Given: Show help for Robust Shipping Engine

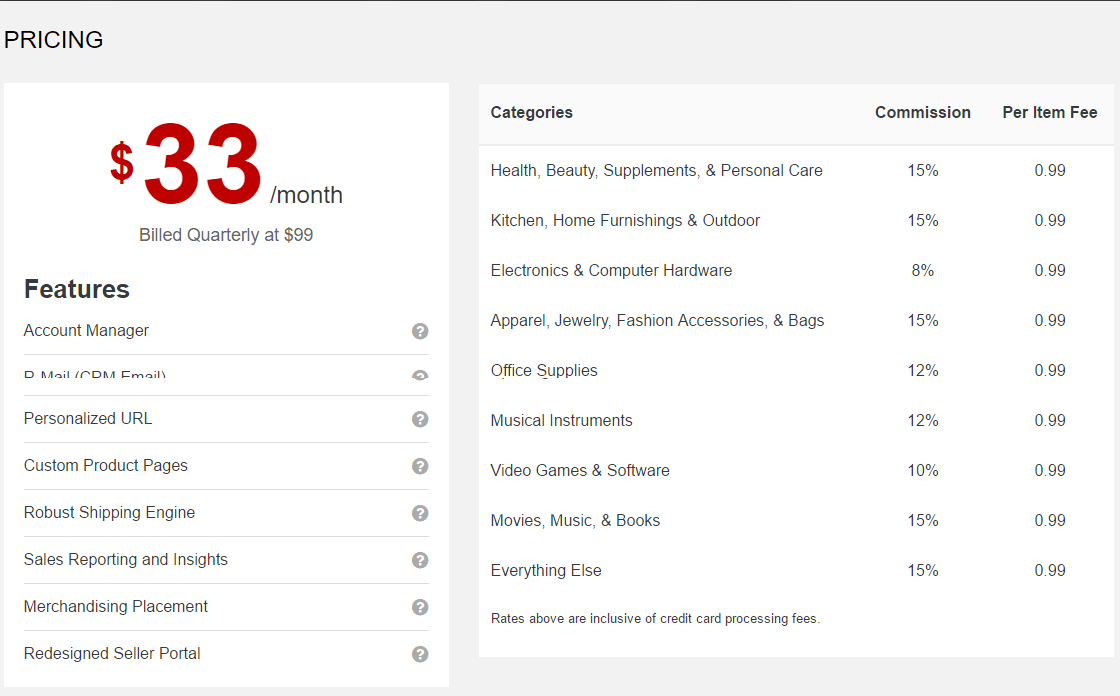Looking at the screenshot, I should point(420,513).
